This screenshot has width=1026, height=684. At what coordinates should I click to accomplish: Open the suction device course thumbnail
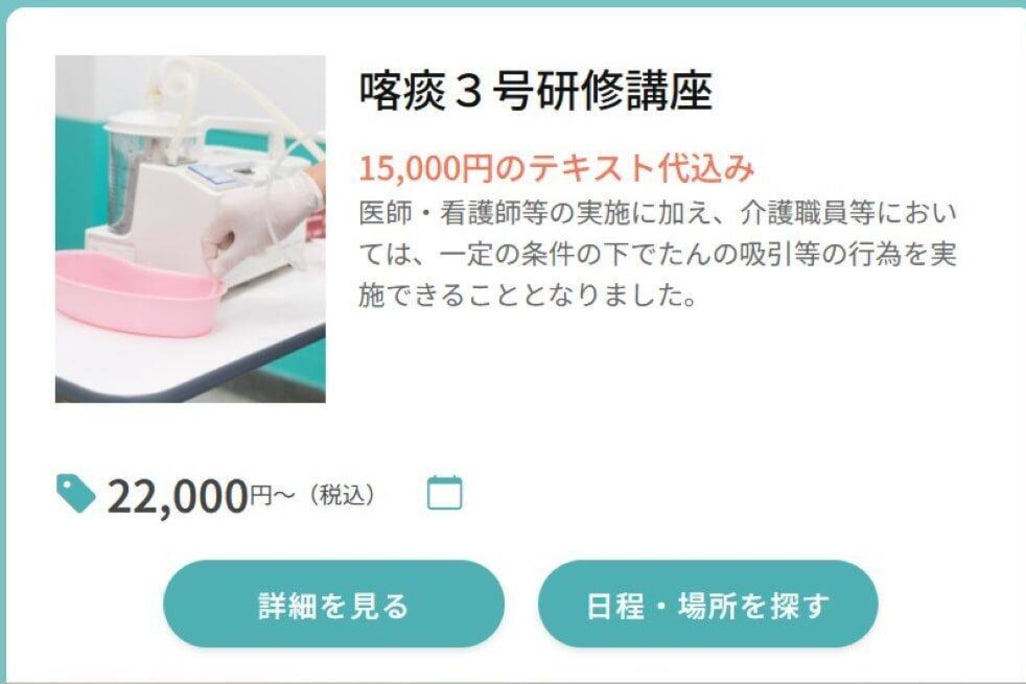(190, 229)
